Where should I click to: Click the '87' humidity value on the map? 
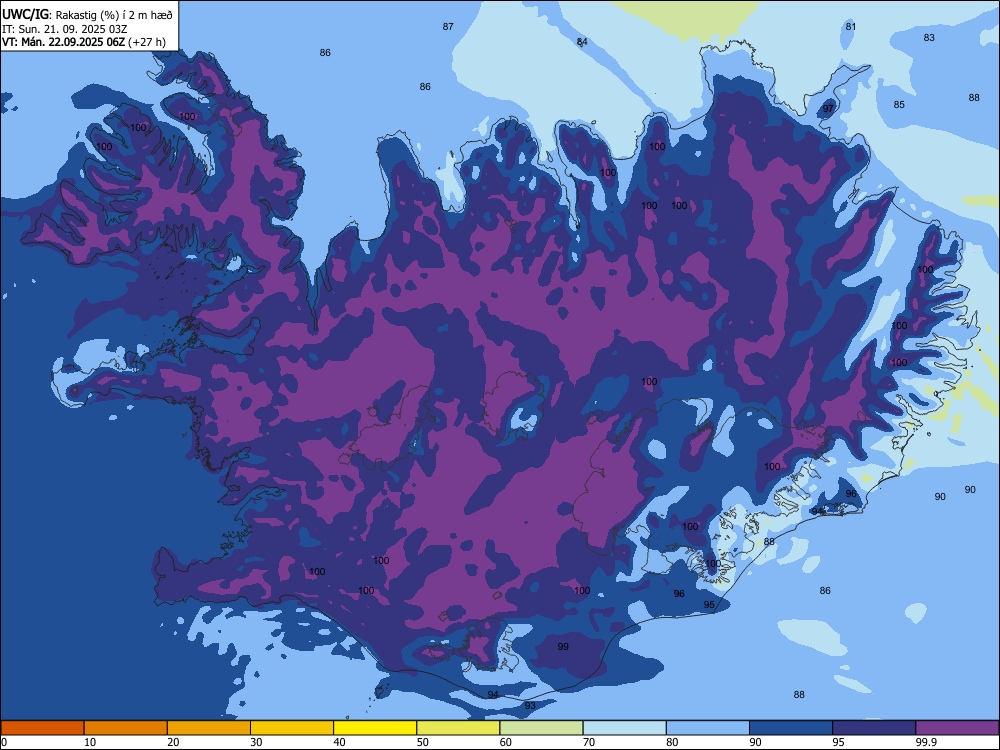pyautogui.click(x=448, y=27)
